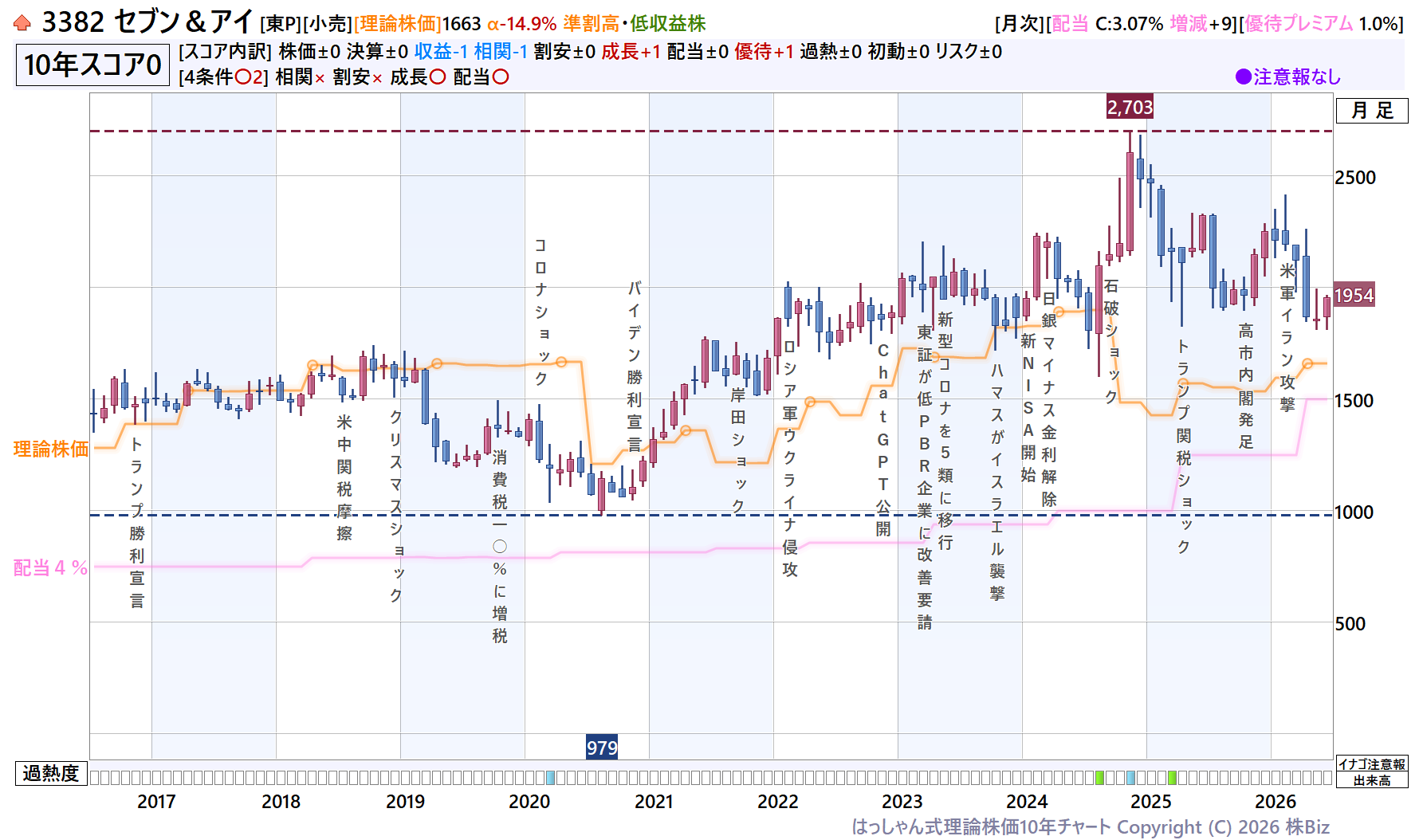
Task: Click the 過熱度 indicator label
Action: coord(51,773)
